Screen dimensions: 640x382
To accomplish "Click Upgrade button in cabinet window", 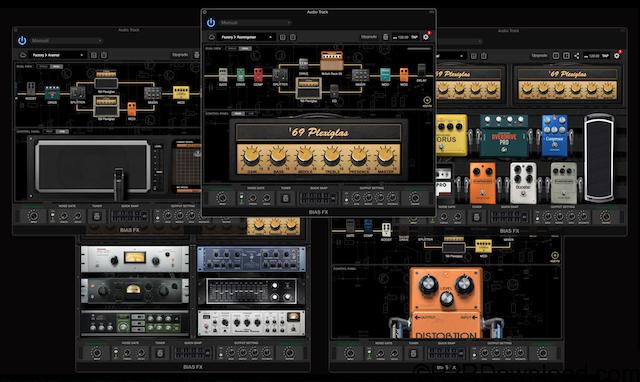I will (180, 55).
